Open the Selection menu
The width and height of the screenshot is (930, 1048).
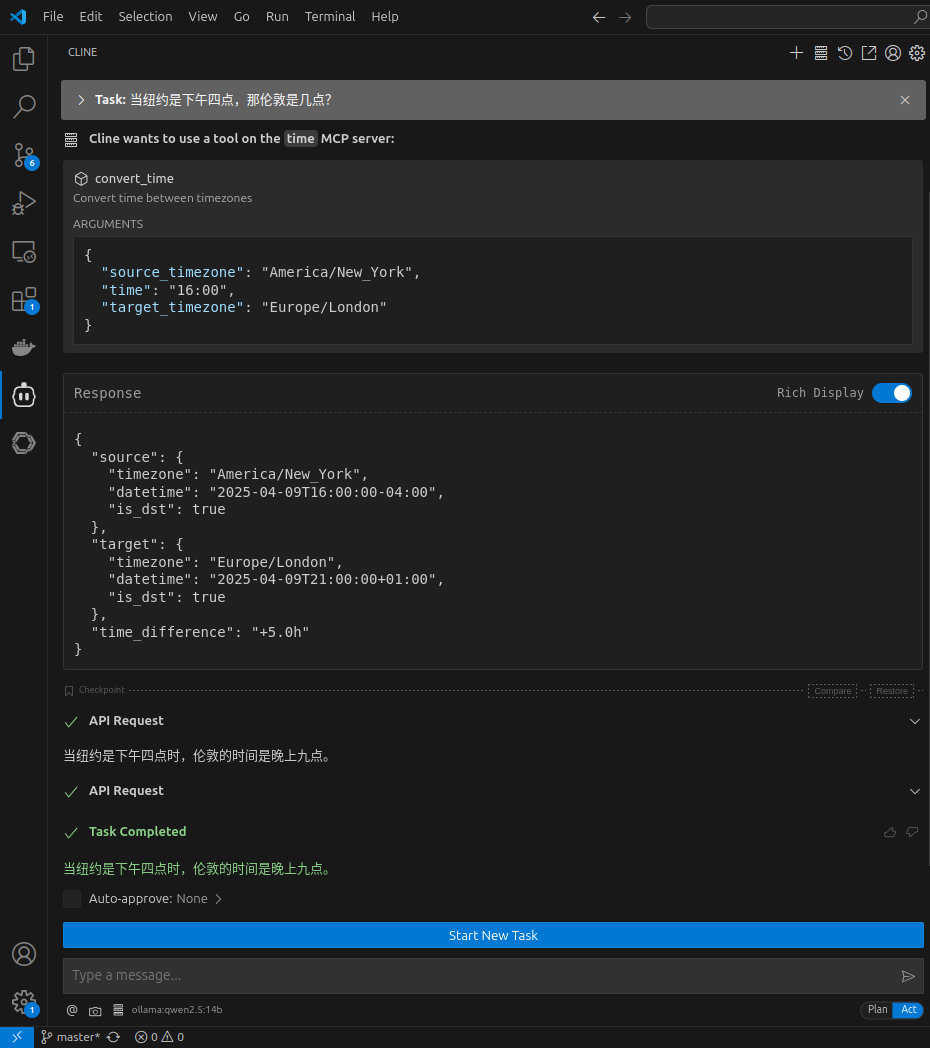pyautogui.click(x=145, y=17)
